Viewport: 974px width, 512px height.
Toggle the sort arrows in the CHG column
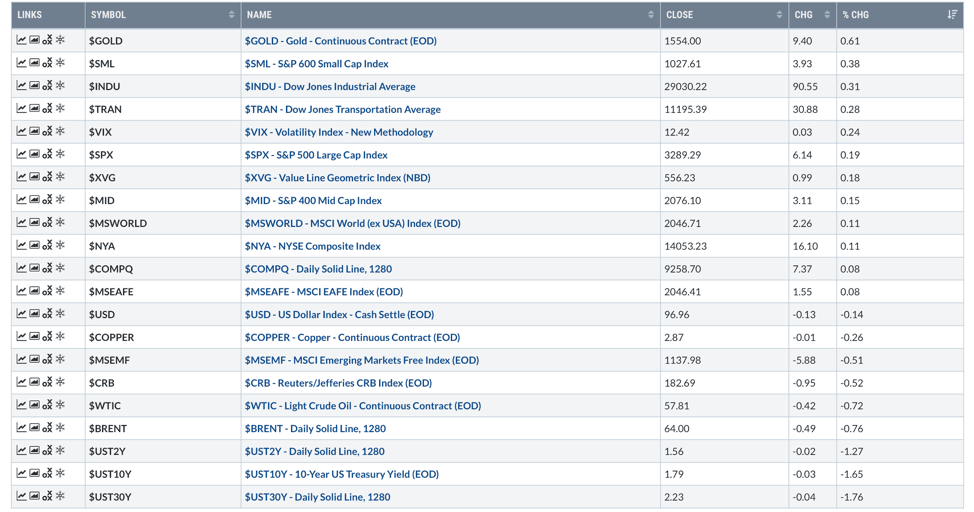[827, 15]
